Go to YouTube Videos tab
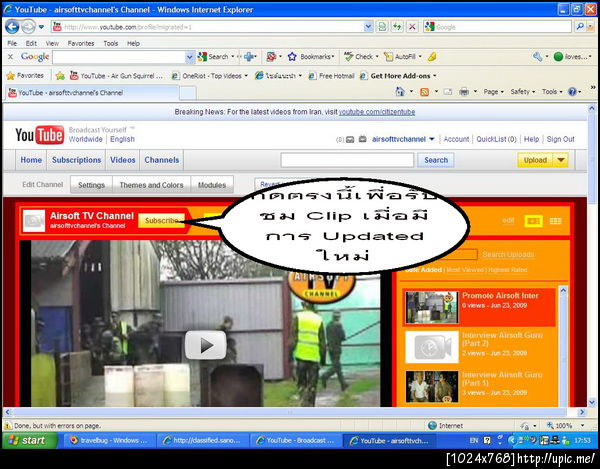Screen dimensions: 600x469 click(x=122, y=160)
